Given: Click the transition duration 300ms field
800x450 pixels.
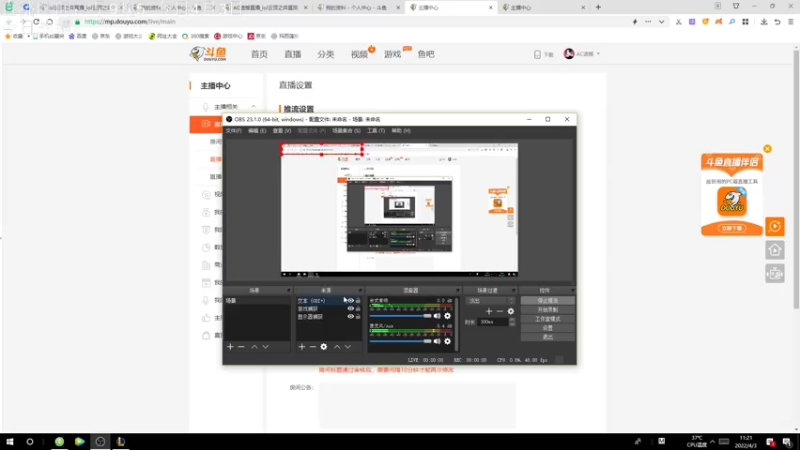Looking at the screenshot, I should click(x=493, y=322).
